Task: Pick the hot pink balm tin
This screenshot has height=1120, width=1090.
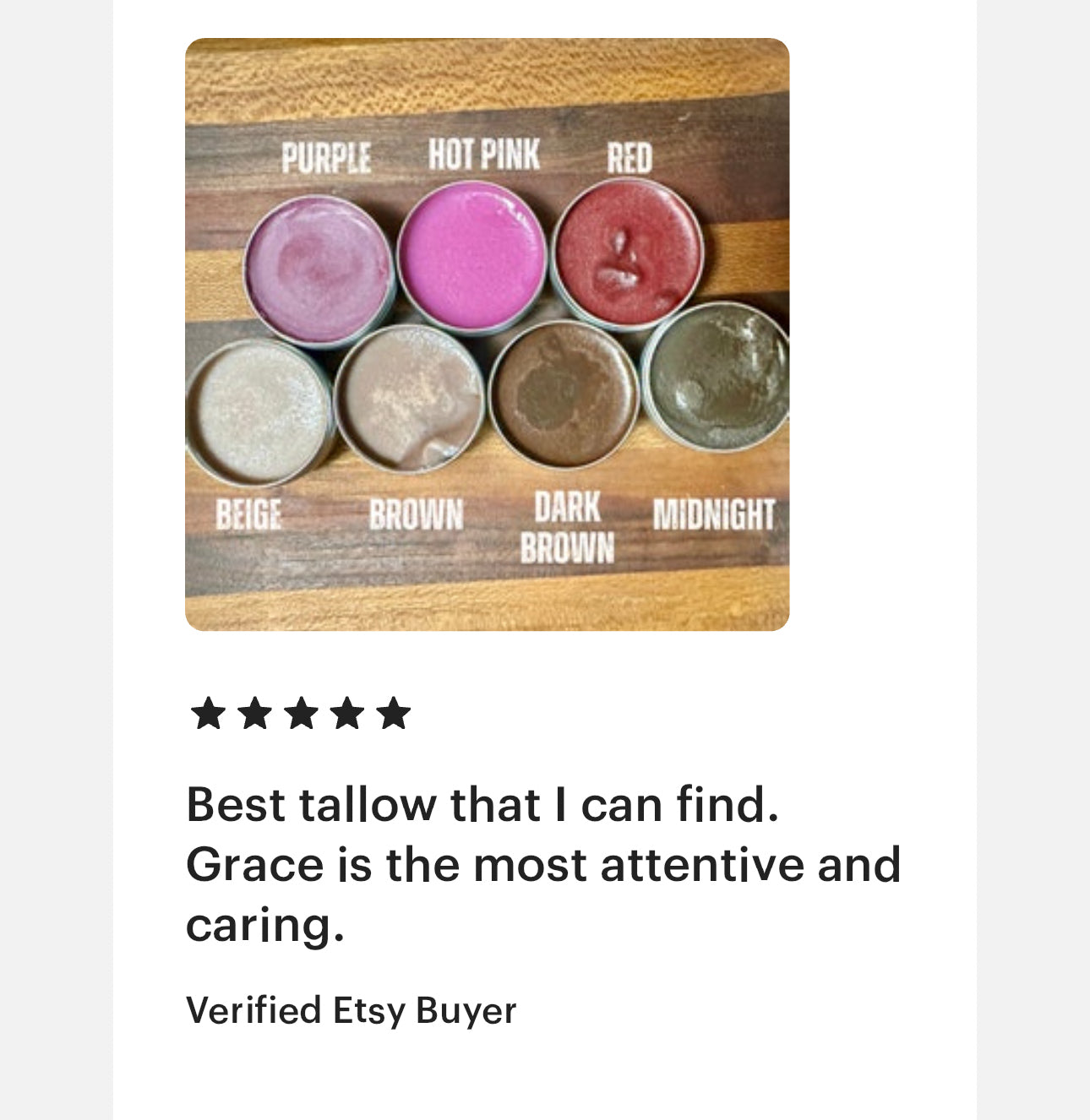Action: point(471,254)
